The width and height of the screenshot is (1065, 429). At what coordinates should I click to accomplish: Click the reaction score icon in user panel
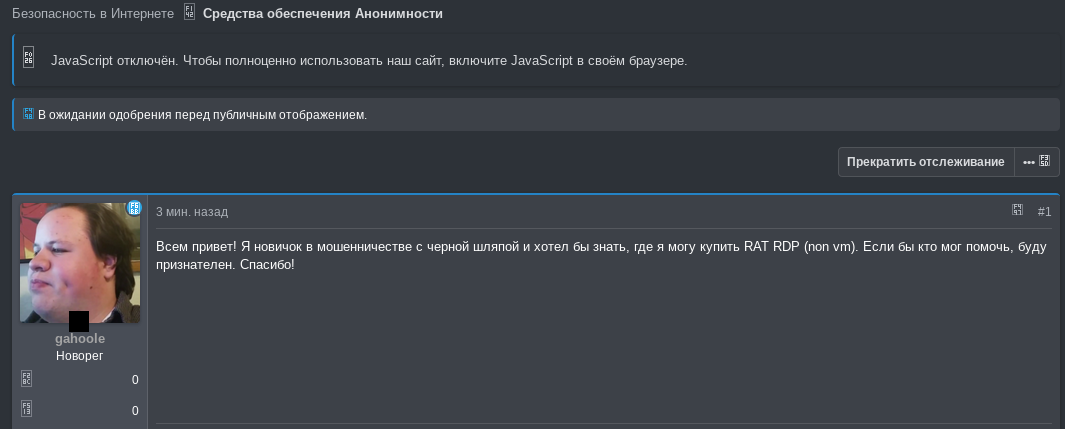pyautogui.click(x=26, y=409)
